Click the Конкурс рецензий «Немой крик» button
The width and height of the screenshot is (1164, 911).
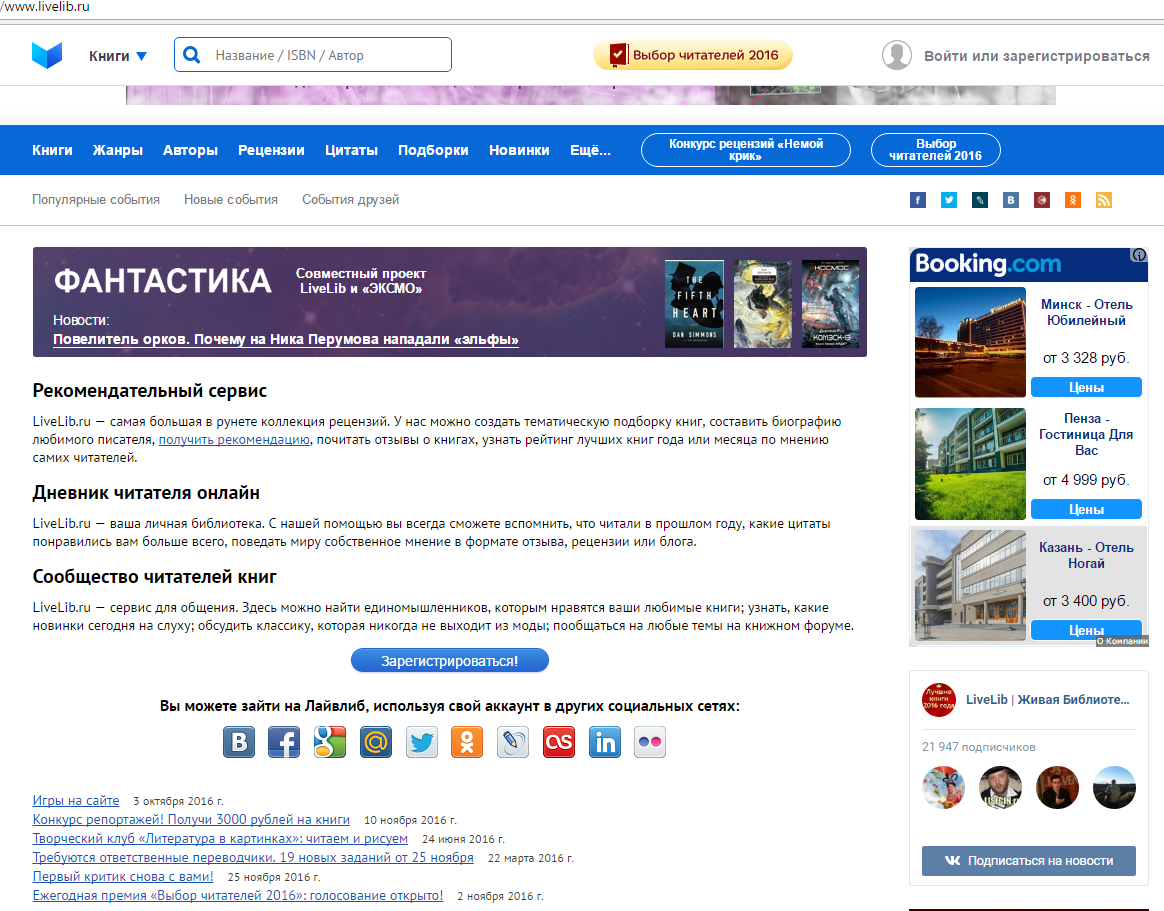745,150
